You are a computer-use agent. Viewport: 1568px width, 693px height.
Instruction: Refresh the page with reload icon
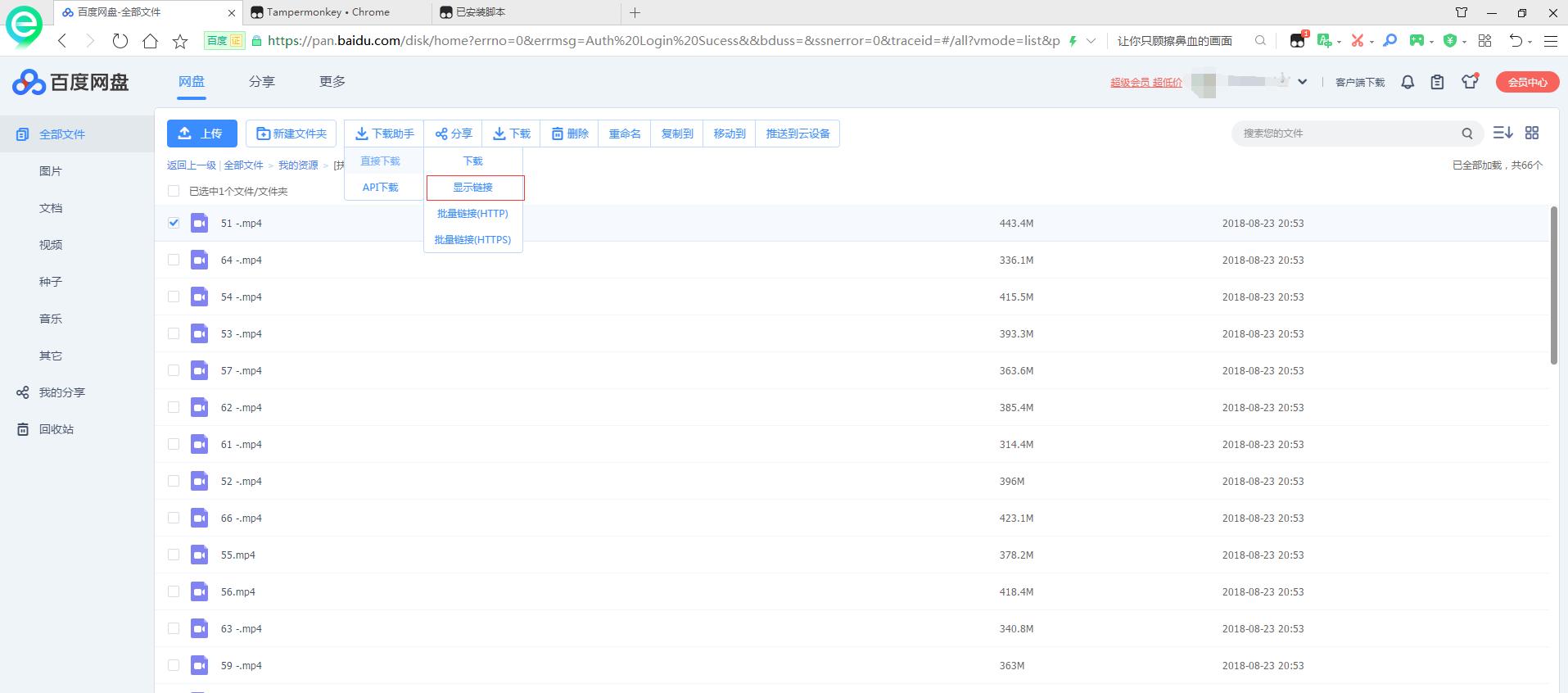pyautogui.click(x=120, y=41)
